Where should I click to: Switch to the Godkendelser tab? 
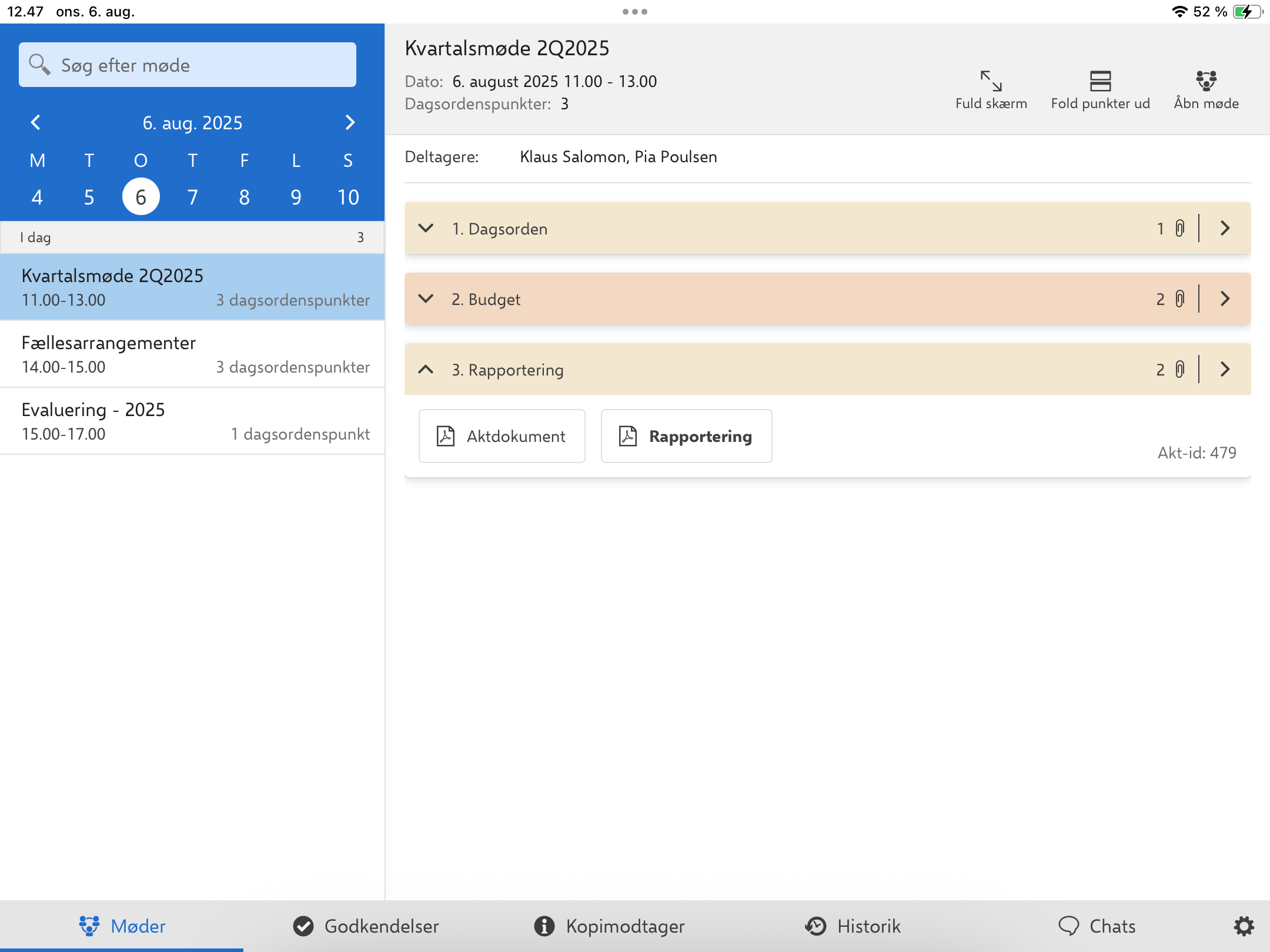tap(366, 926)
